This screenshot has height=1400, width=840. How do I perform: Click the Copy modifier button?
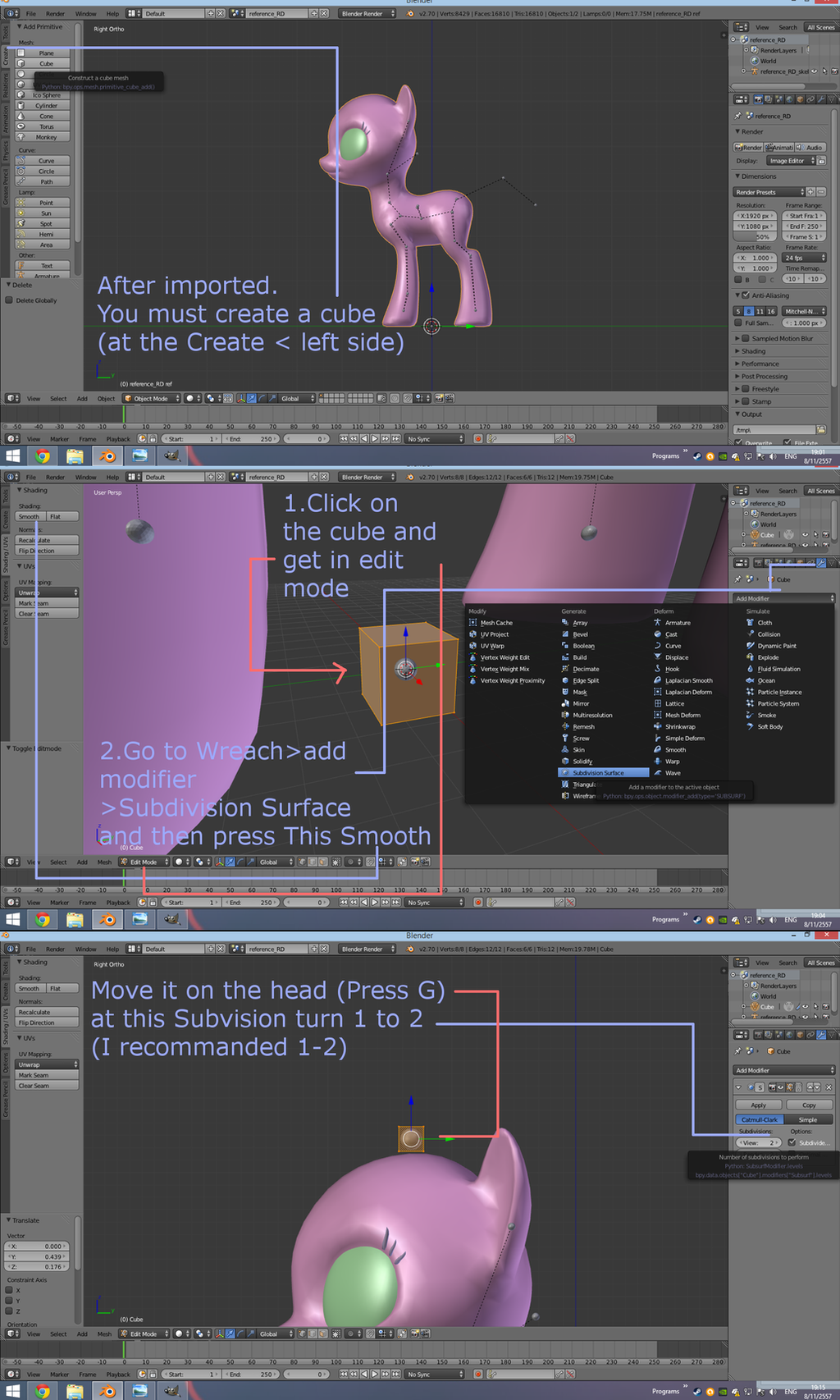point(808,1105)
